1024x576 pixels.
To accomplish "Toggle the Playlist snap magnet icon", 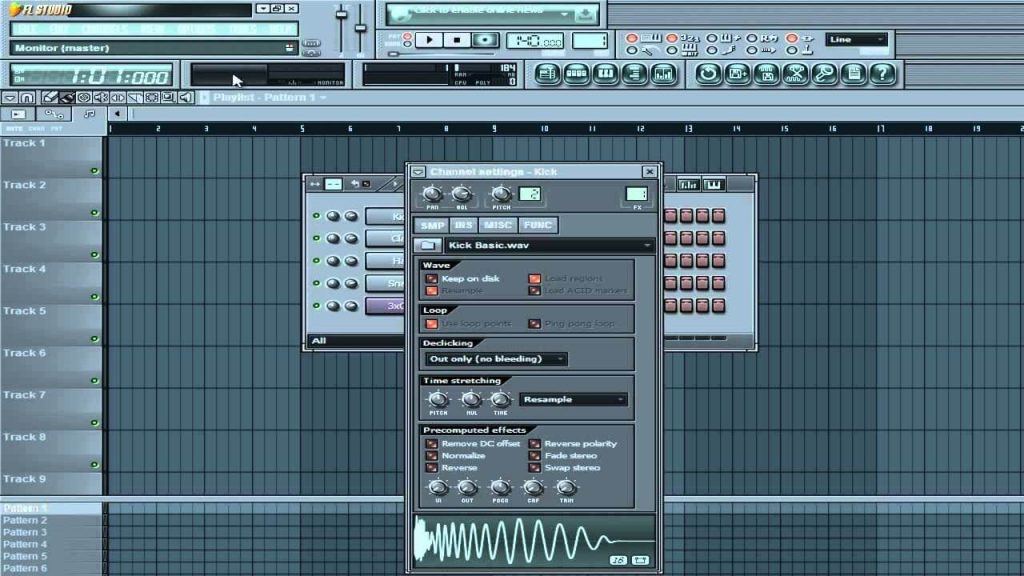I will coord(27,97).
